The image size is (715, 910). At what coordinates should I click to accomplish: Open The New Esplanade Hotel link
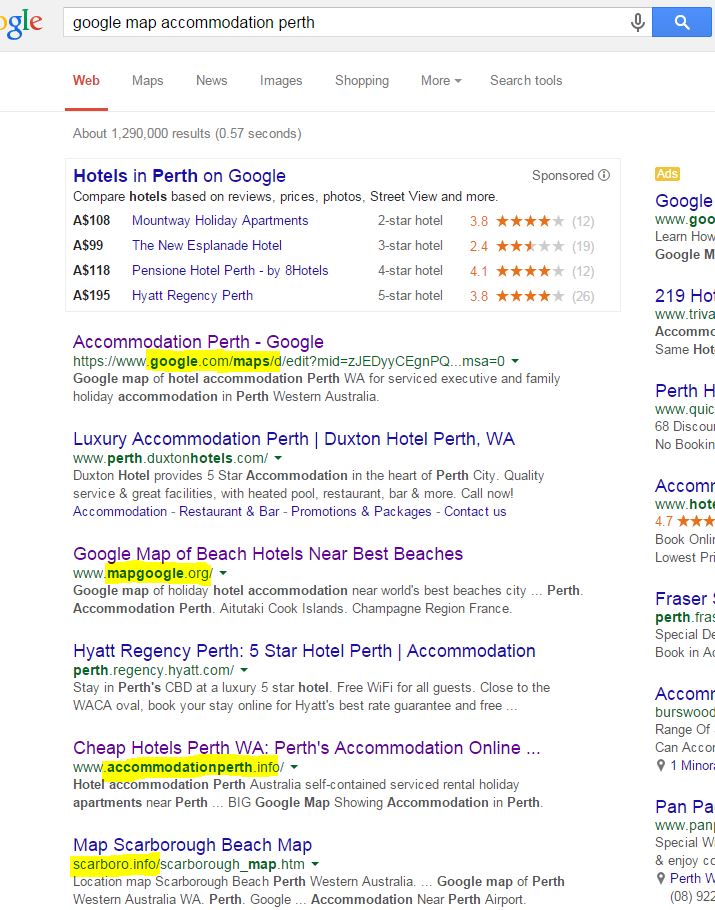tap(207, 245)
